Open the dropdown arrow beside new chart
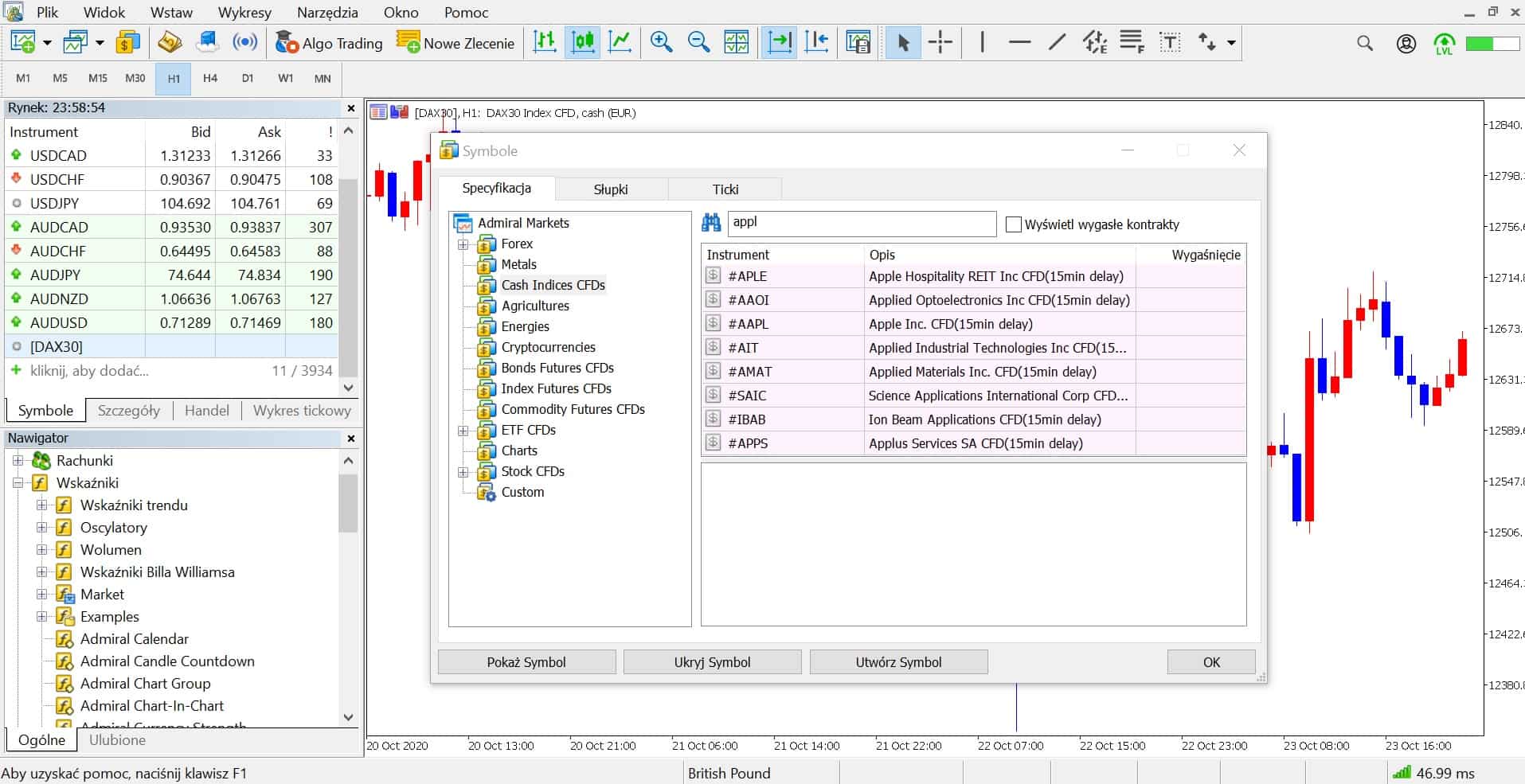This screenshot has width=1525, height=784. point(48,43)
